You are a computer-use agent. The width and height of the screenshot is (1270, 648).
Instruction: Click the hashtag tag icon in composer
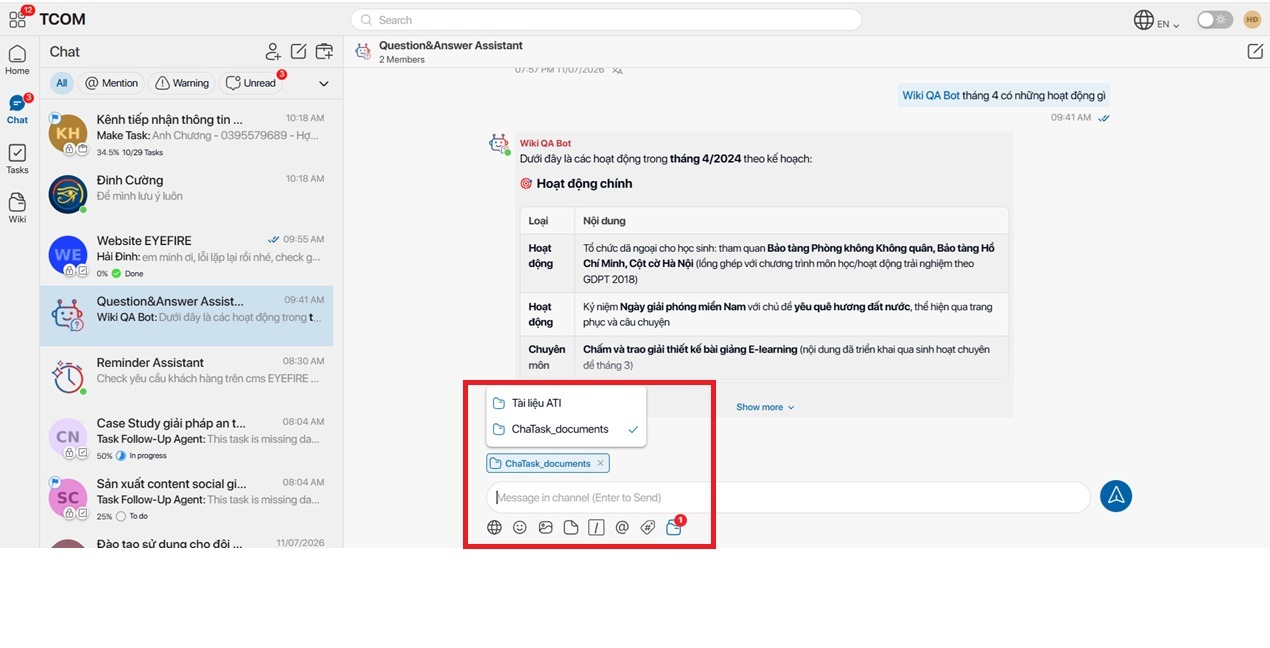pos(647,527)
